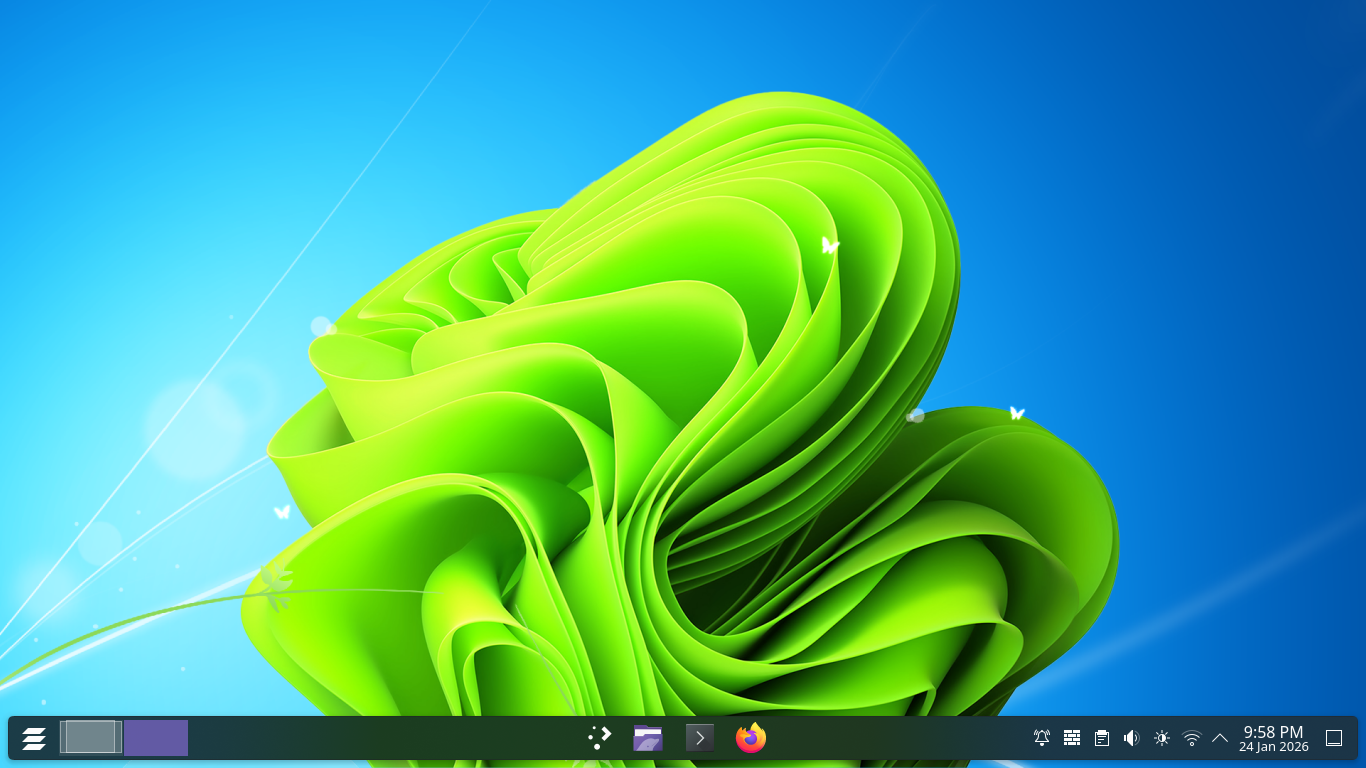Viewport: 1366px width, 768px height.
Task: Switch to the first virtual desktop in pager
Action: point(91,738)
